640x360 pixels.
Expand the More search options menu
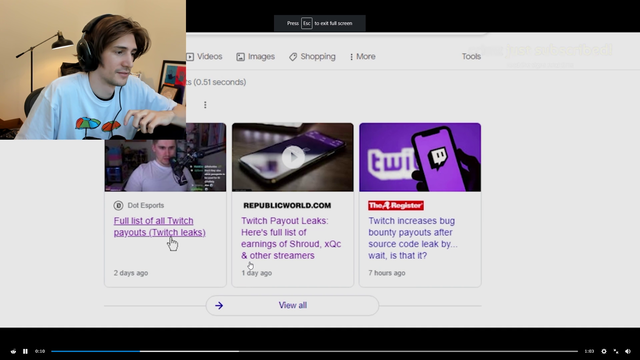coord(362,56)
